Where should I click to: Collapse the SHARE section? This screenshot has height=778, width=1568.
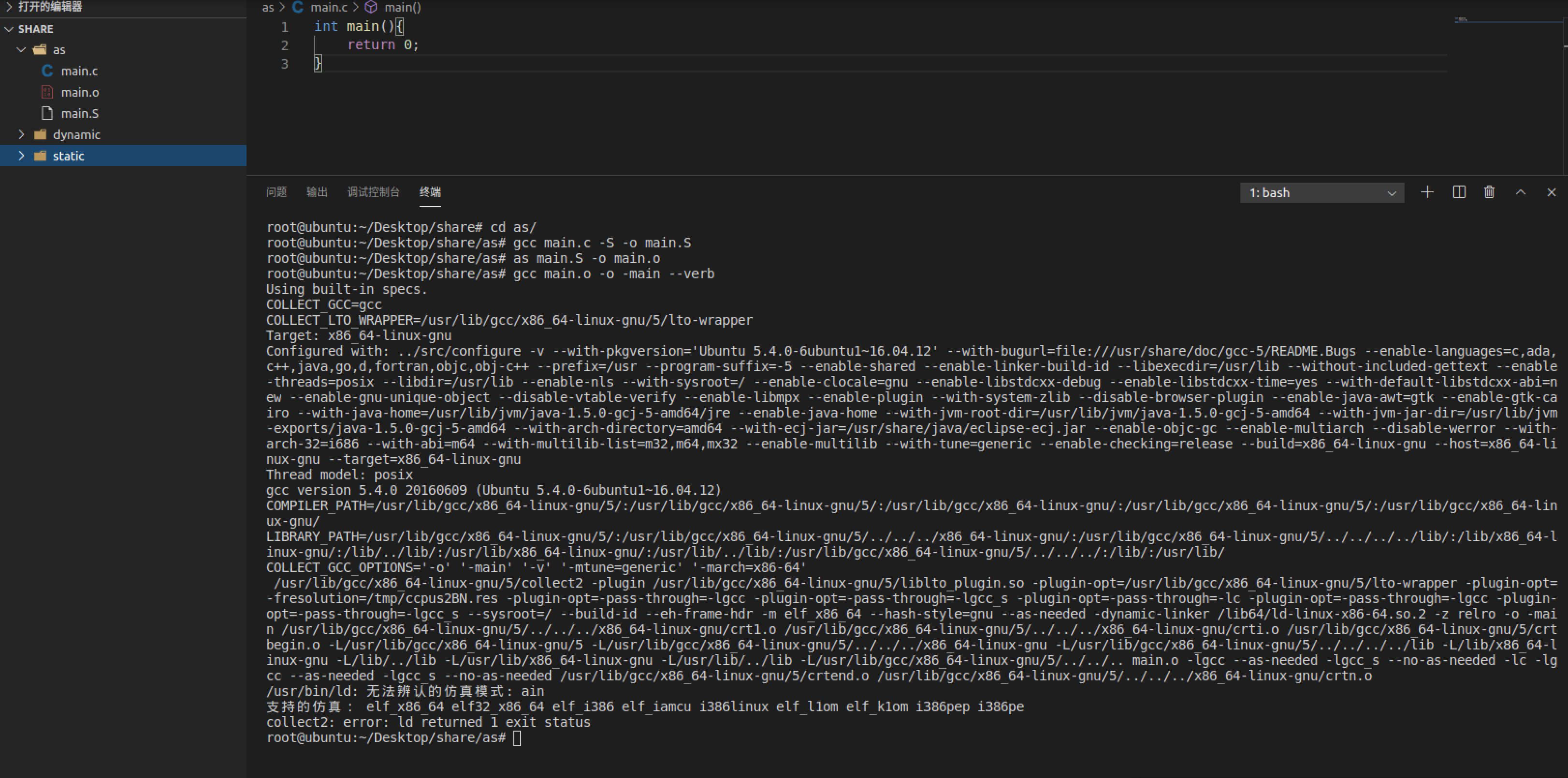9,29
